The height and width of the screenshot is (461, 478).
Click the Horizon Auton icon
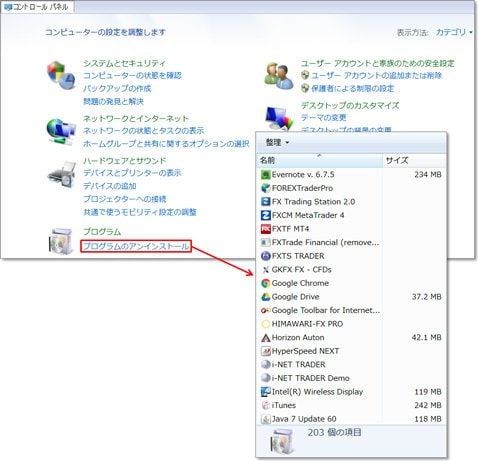point(266,338)
